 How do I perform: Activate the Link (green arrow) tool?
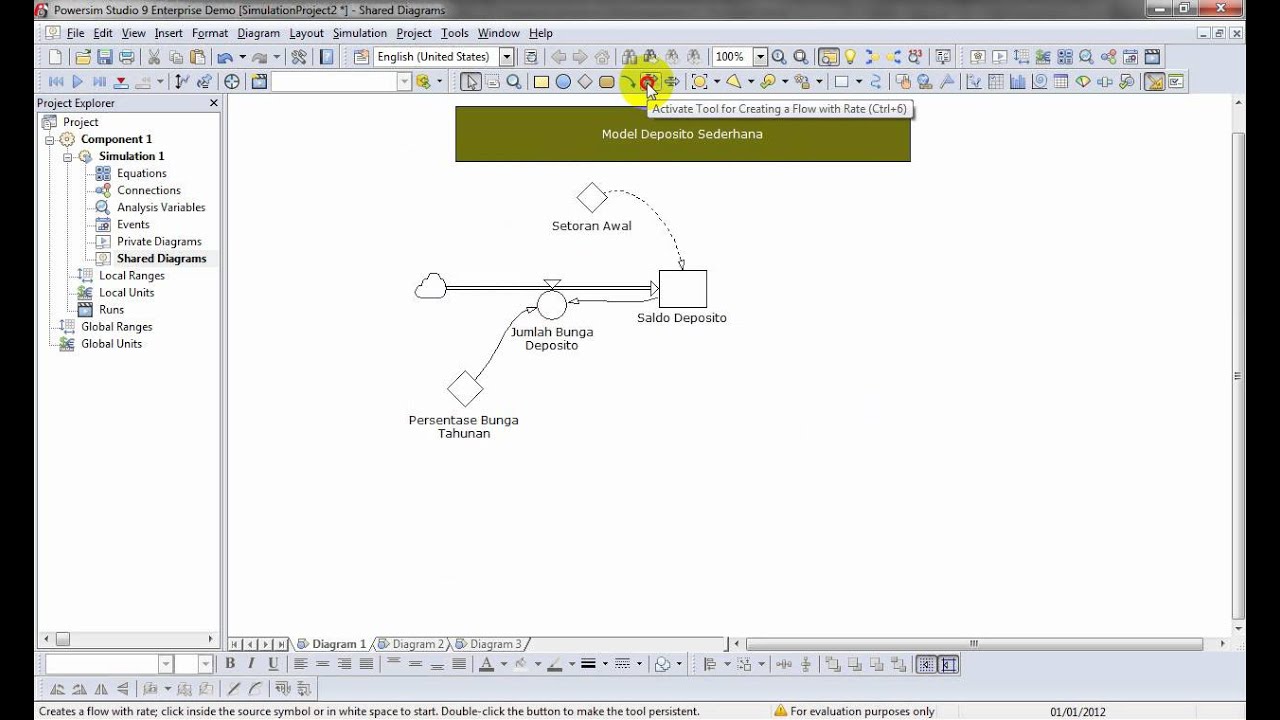point(627,82)
